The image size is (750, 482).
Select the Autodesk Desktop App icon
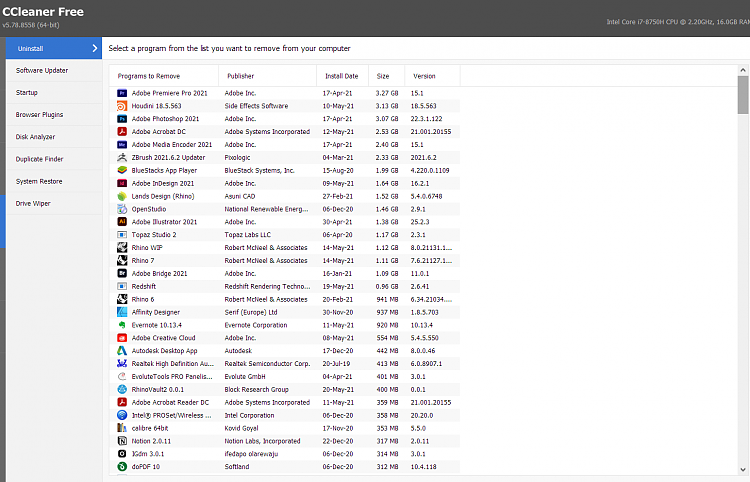[x=122, y=351]
